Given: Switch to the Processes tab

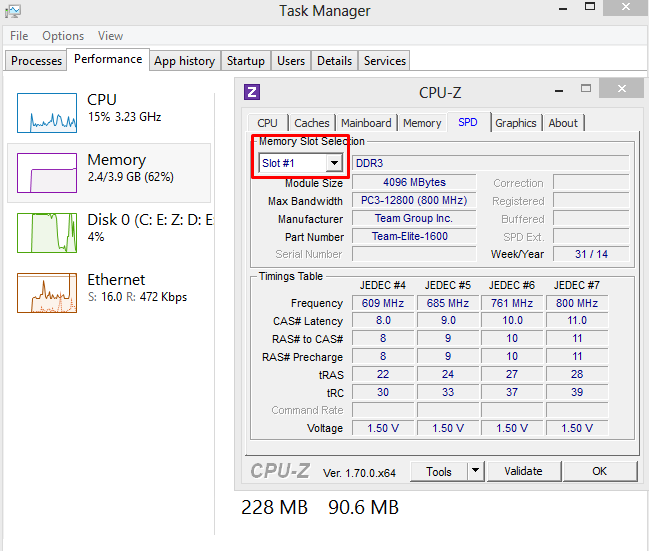Looking at the screenshot, I should pos(36,61).
